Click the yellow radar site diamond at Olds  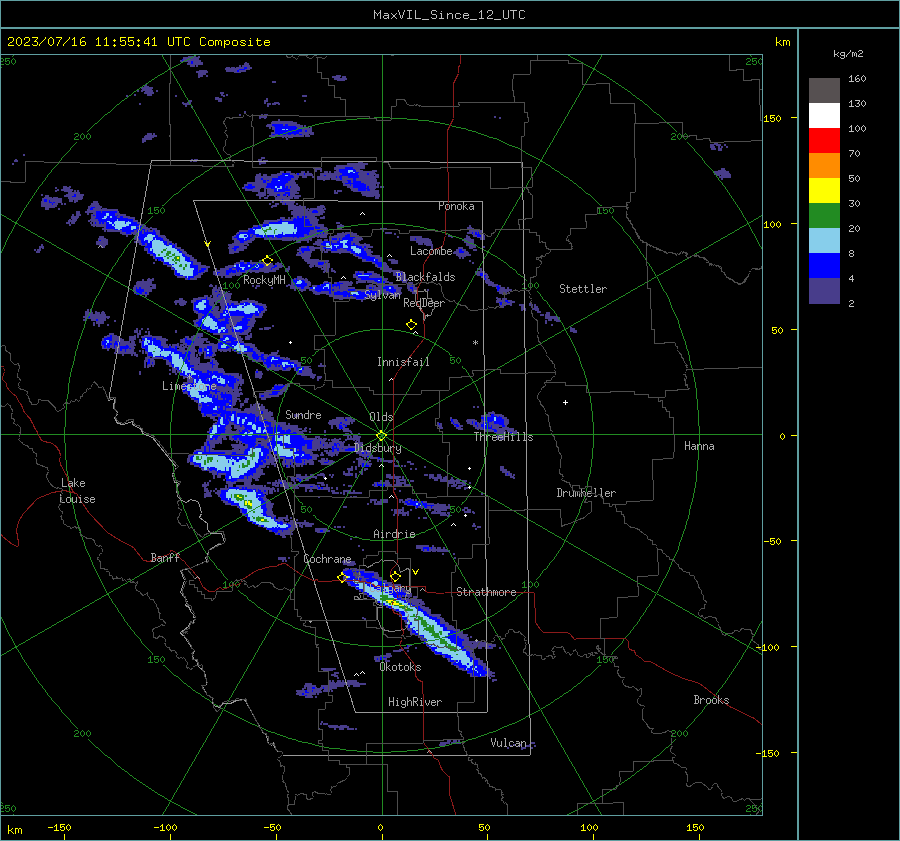(x=382, y=435)
